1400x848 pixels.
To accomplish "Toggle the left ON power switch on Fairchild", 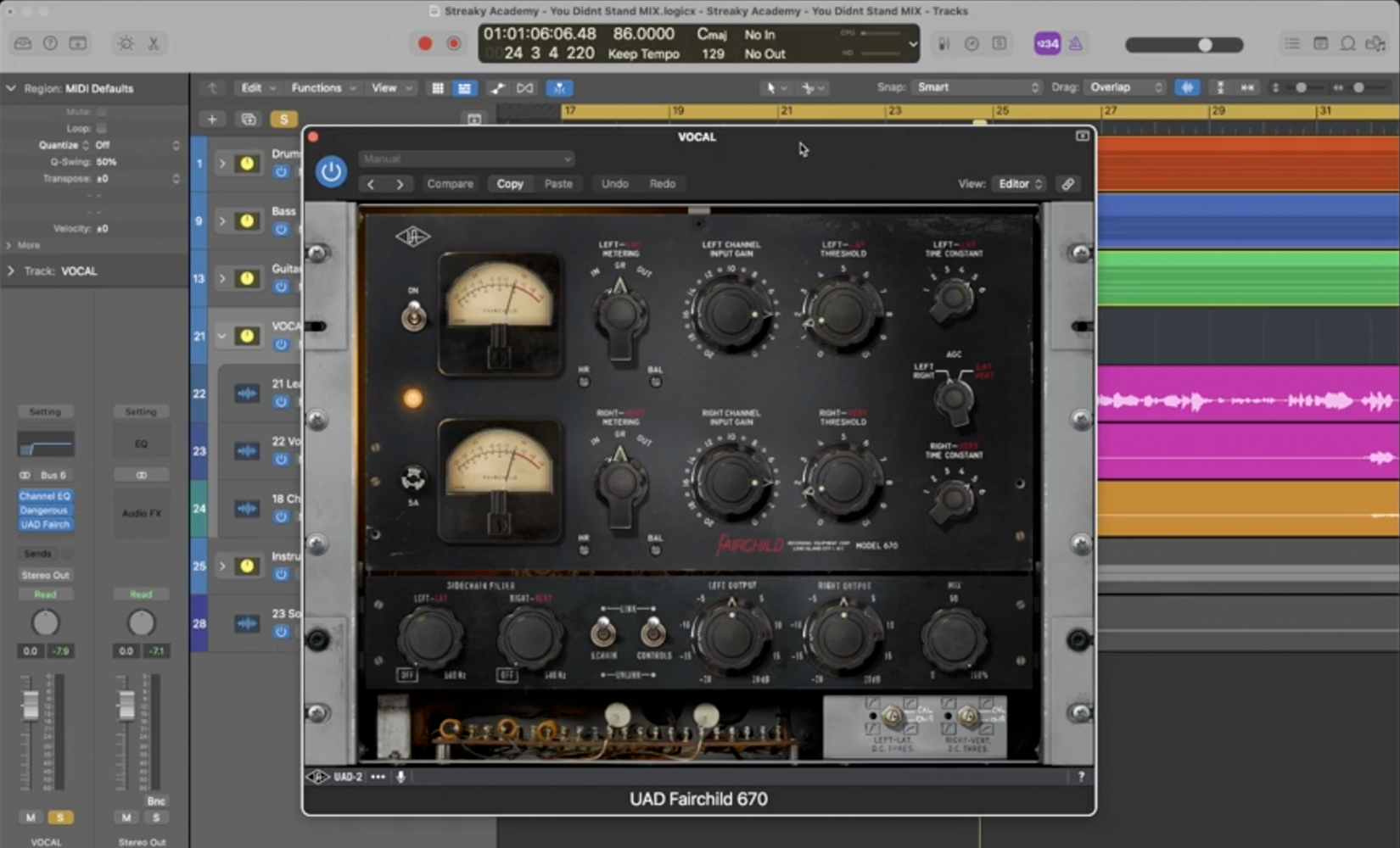I will (x=413, y=316).
